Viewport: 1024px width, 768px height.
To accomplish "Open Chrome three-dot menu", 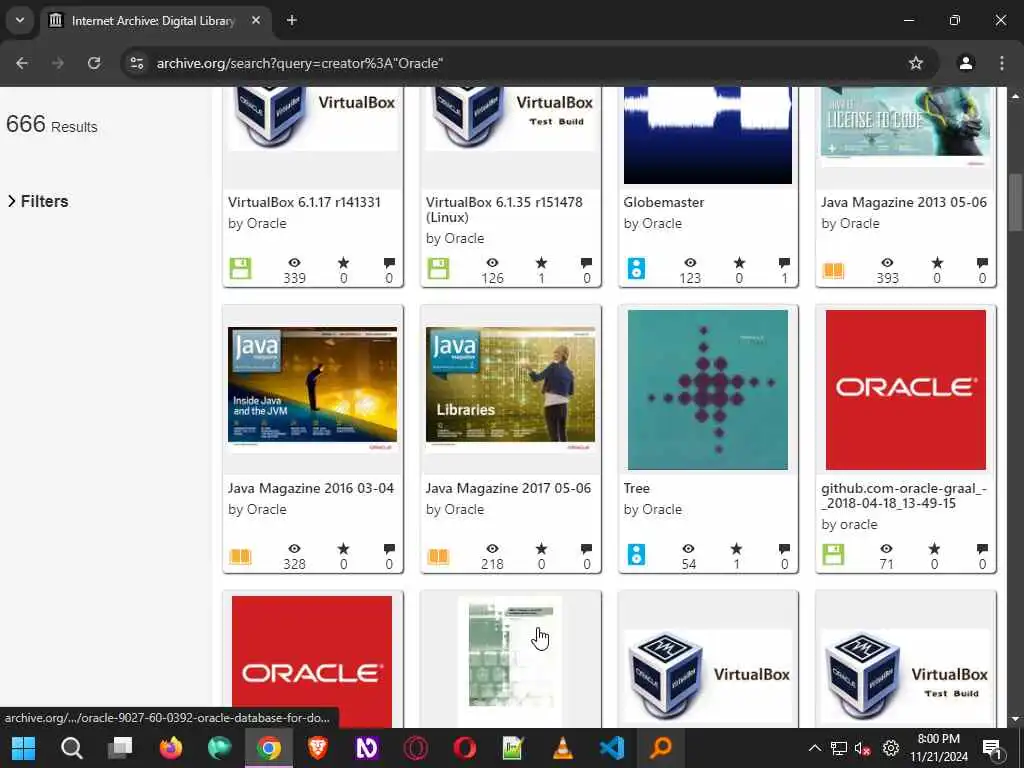I will [1001, 63].
